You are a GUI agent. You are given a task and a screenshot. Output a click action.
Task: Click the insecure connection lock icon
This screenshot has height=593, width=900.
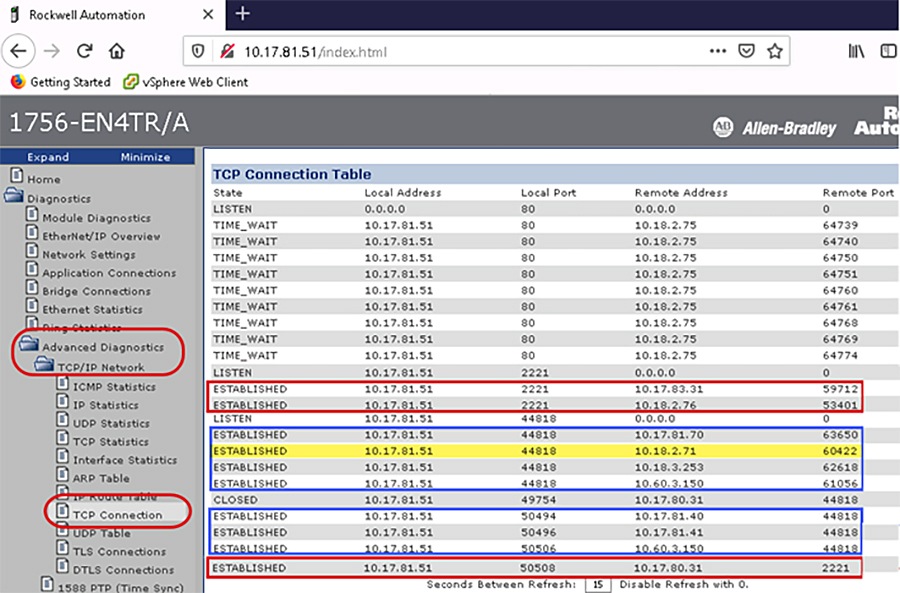pos(227,52)
